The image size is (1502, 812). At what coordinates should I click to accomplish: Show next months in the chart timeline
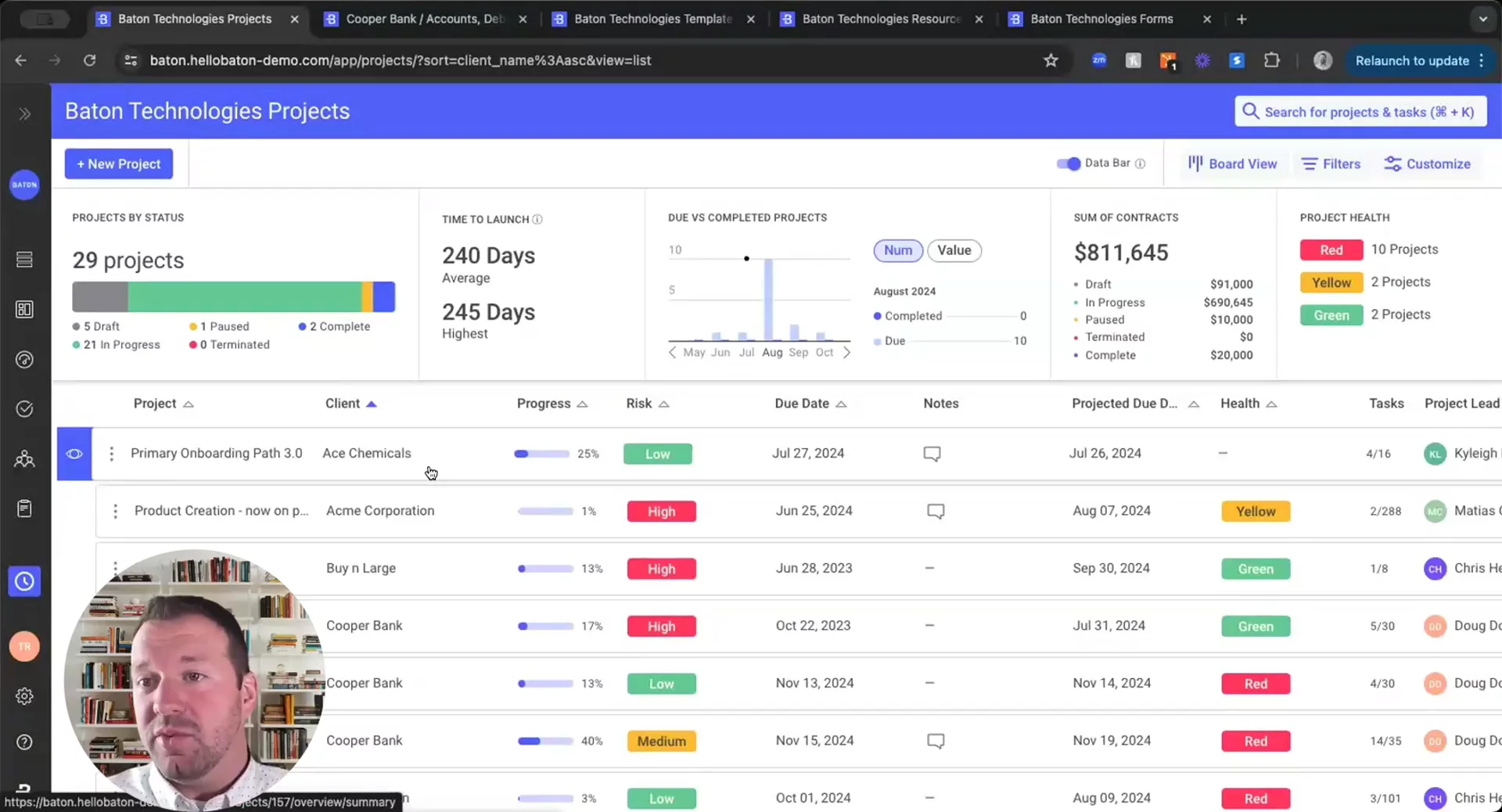coord(846,353)
